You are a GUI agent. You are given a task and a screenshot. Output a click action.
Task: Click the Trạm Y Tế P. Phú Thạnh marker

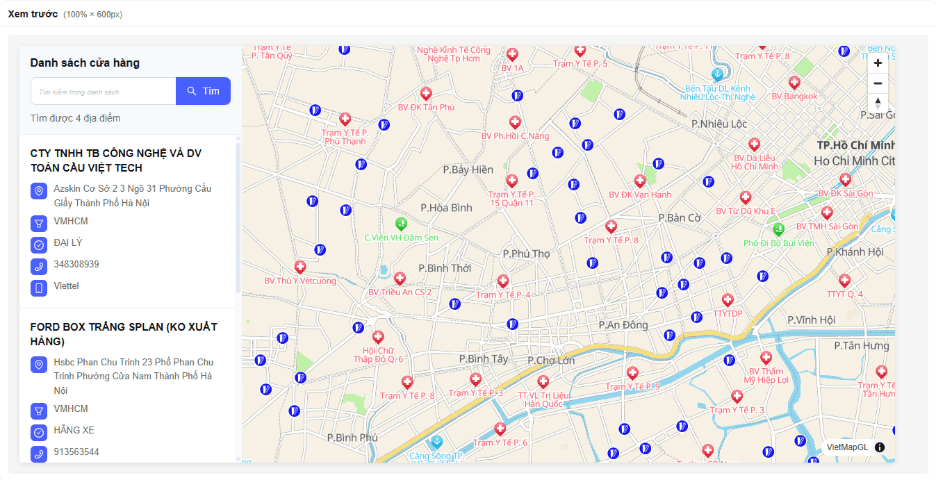[345, 119]
